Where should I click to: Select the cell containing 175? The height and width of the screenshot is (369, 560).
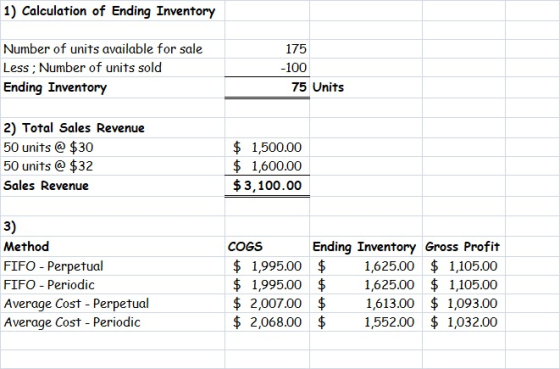(267, 49)
